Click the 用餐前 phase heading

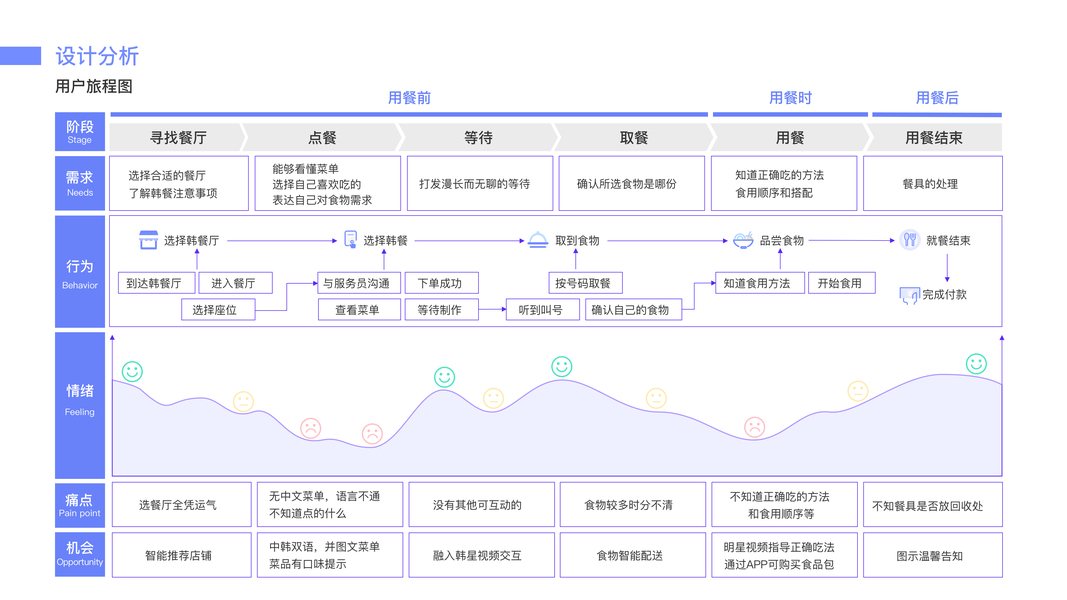[x=410, y=98]
